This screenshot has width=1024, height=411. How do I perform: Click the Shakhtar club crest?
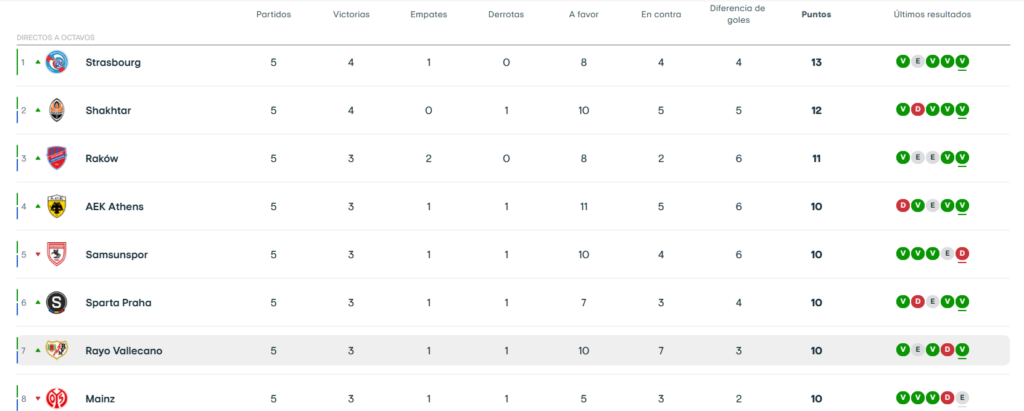[57, 110]
